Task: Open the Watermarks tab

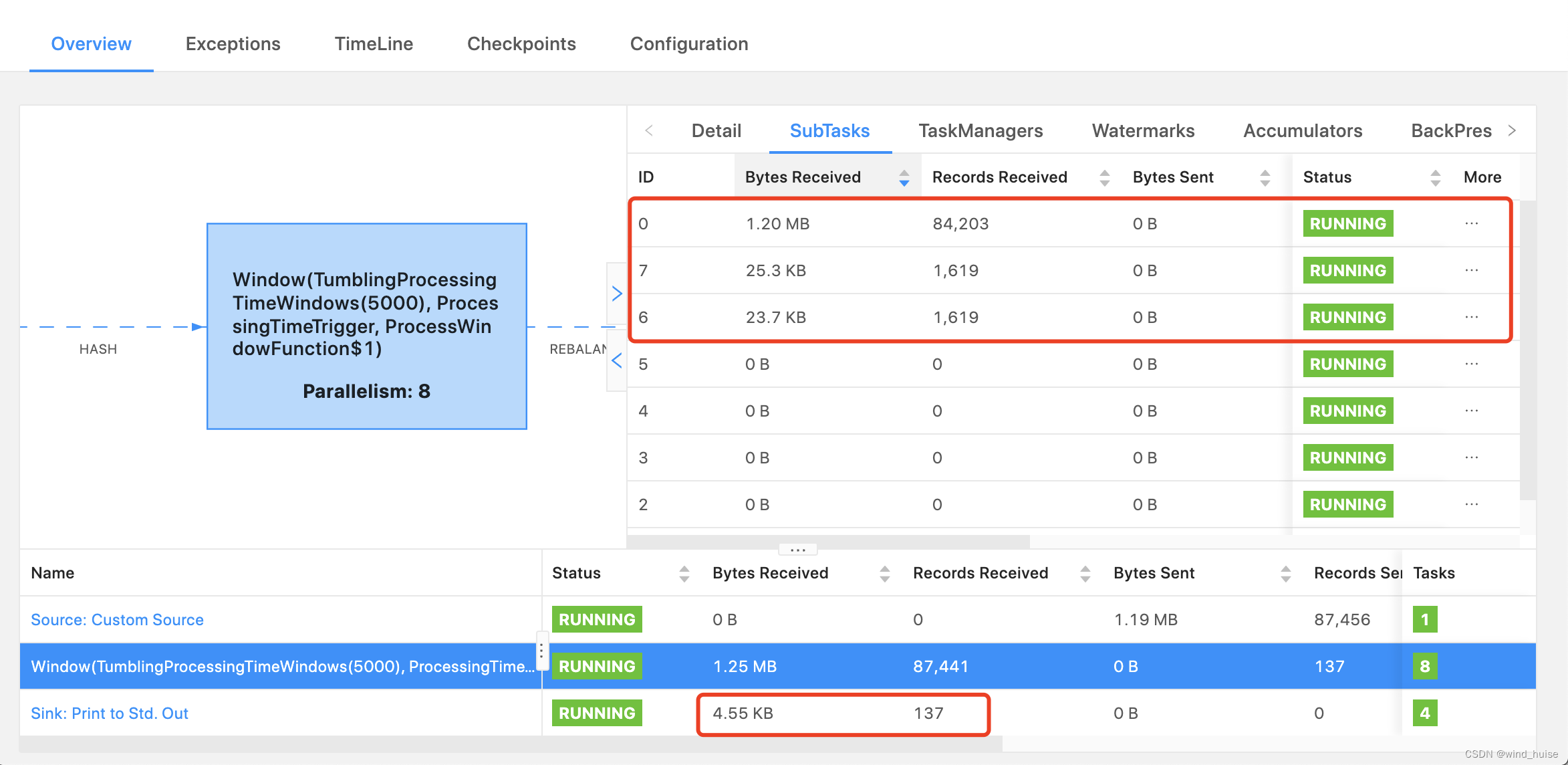Action: pos(1143,131)
